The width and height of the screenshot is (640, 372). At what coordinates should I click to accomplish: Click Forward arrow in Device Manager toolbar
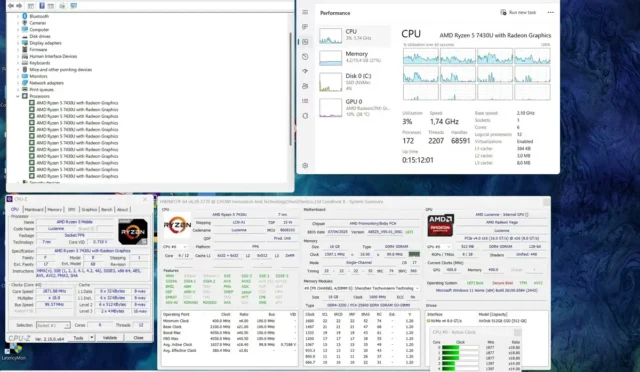pos(19,6)
